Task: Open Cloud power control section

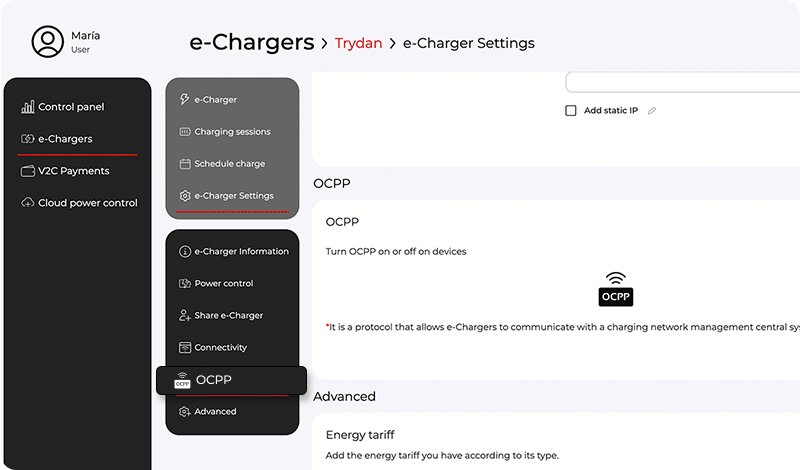Action: coord(87,203)
